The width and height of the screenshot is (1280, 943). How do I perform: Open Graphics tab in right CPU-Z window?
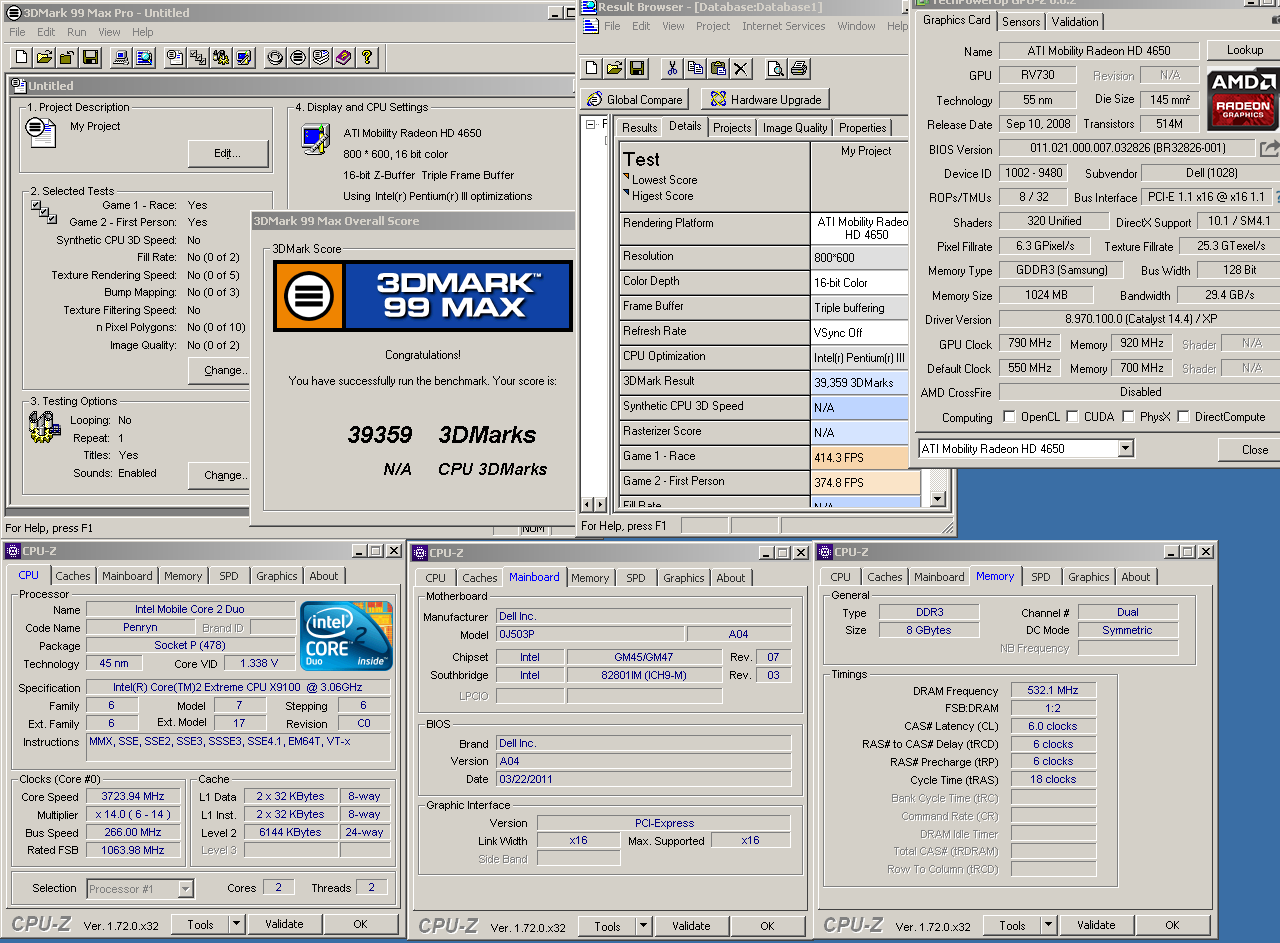(1089, 577)
